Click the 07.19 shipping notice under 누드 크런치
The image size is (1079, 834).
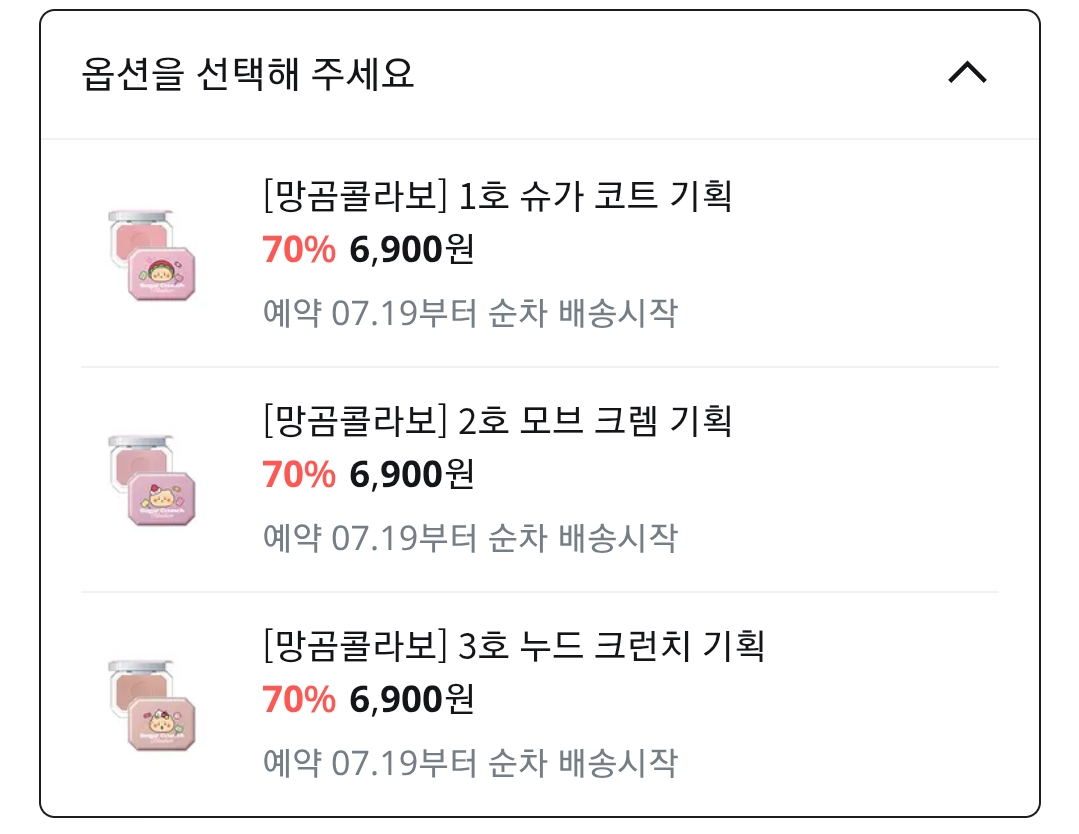click(x=471, y=763)
